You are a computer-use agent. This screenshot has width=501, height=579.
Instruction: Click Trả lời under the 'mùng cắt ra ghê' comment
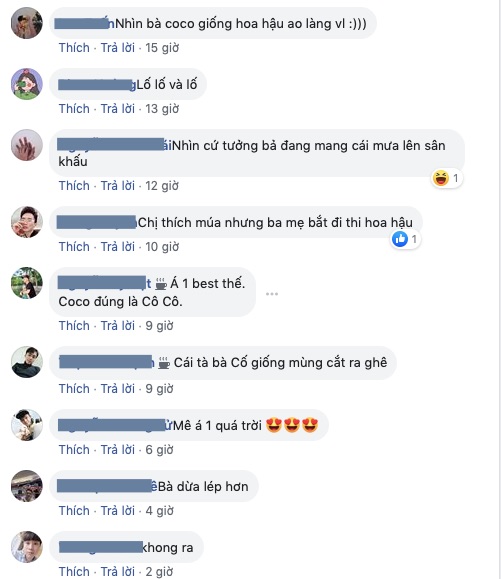tap(118, 388)
